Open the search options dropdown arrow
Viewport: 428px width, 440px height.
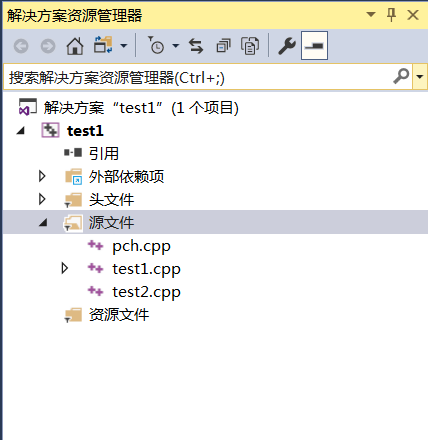420,77
